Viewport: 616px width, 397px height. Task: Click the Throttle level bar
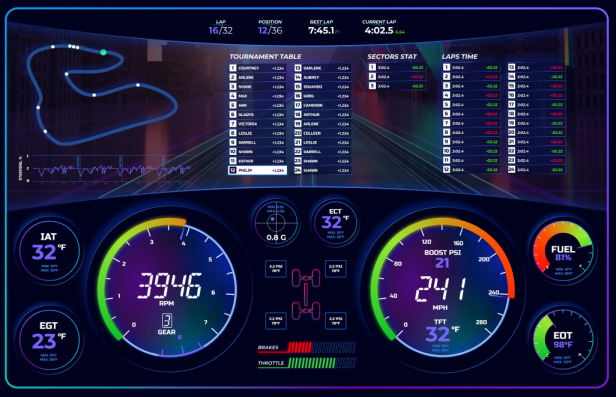[307, 363]
